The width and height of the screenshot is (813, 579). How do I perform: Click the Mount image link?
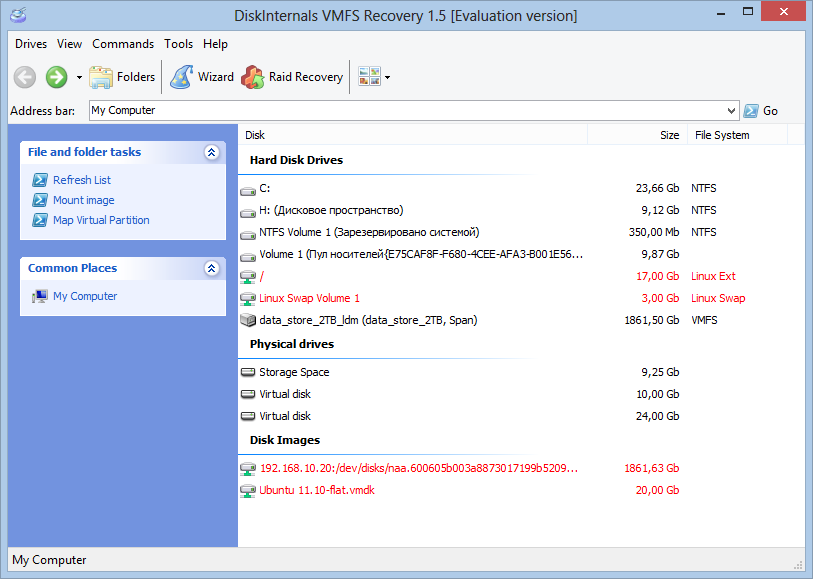click(83, 200)
